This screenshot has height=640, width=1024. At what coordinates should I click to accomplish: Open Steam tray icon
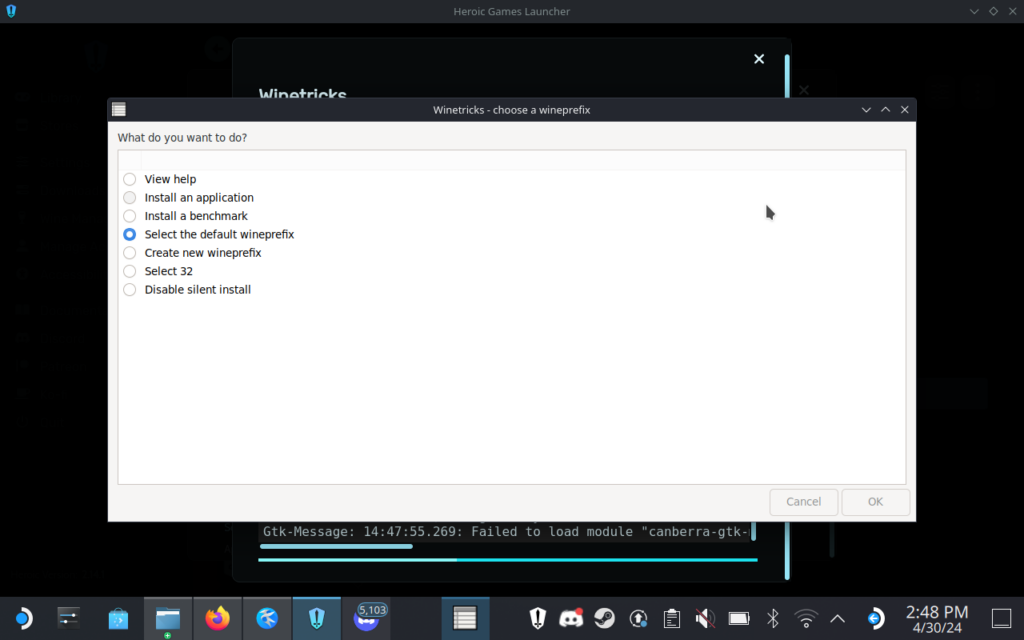(x=605, y=618)
